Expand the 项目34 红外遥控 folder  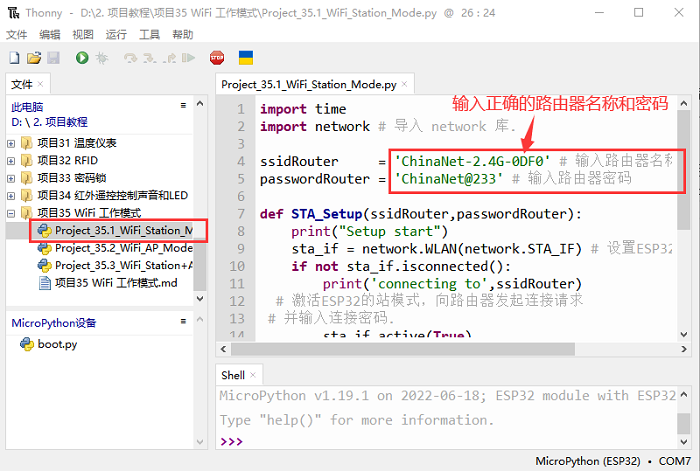11,196
